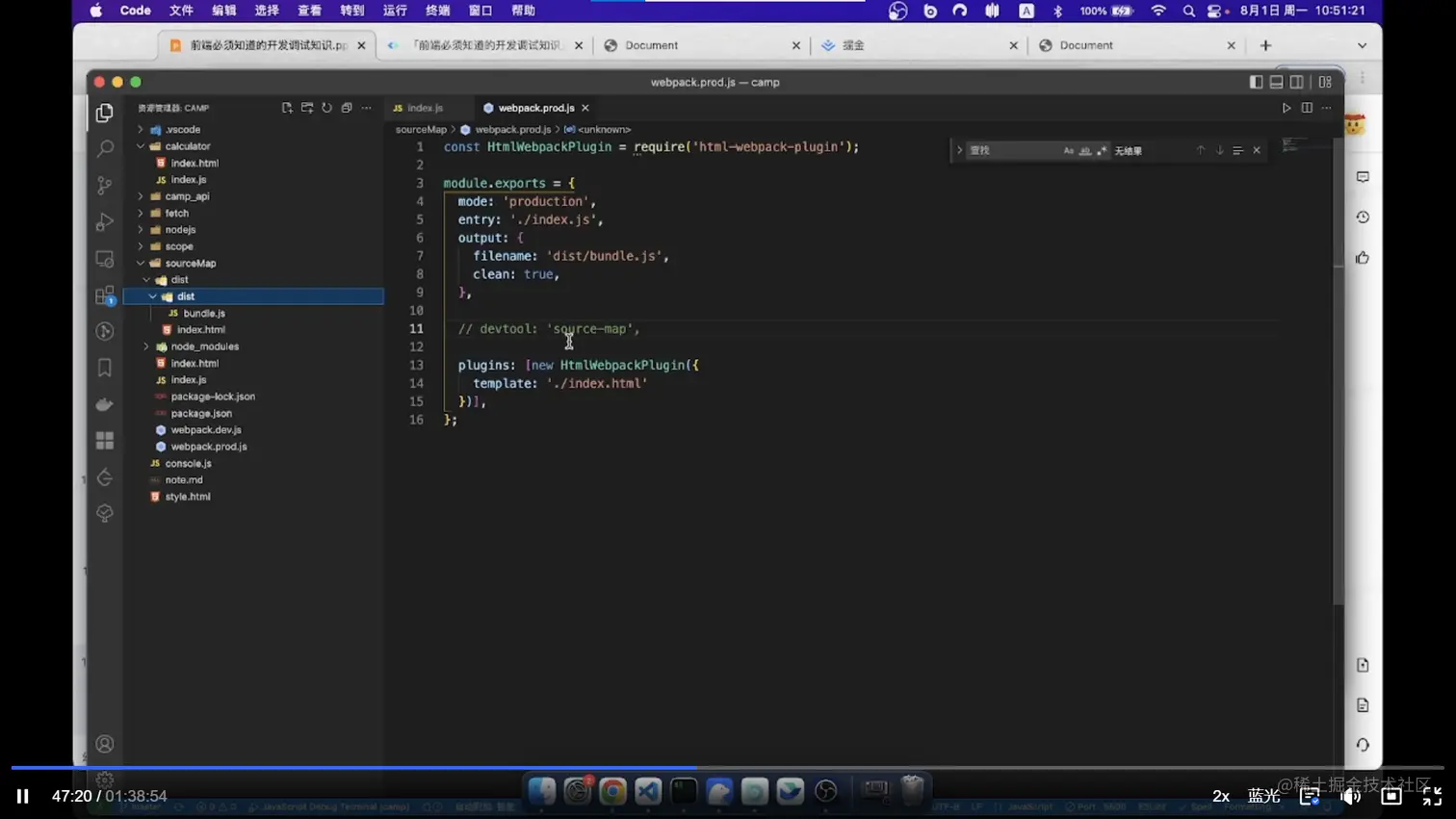Open the Source Control view
Viewport: 1456px width, 819px height.
click(x=105, y=185)
